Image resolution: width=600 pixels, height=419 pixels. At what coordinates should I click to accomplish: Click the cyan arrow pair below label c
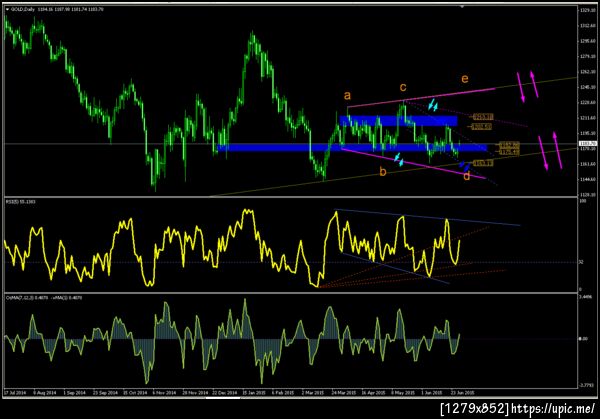(x=433, y=105)
